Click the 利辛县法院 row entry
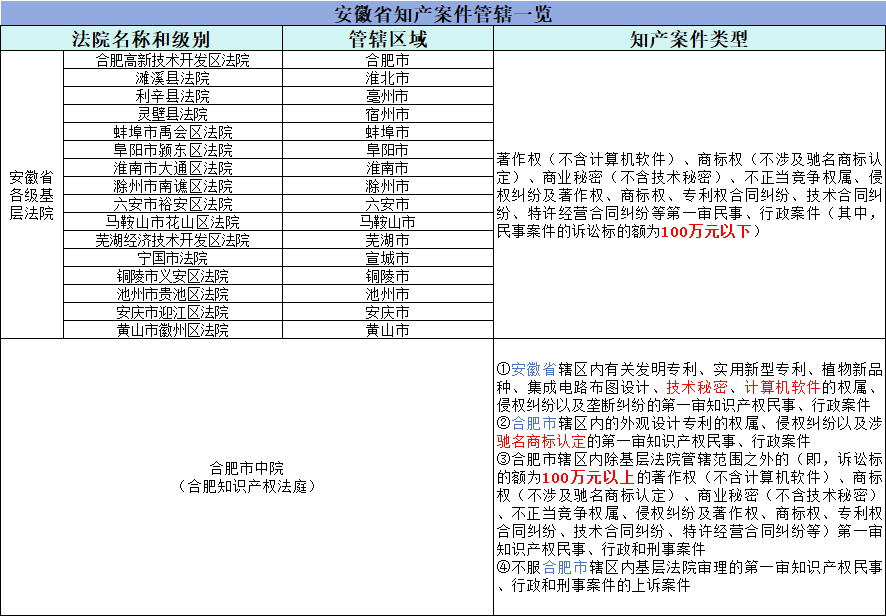This screenshot has width=886, height=616. pos(172,97)
